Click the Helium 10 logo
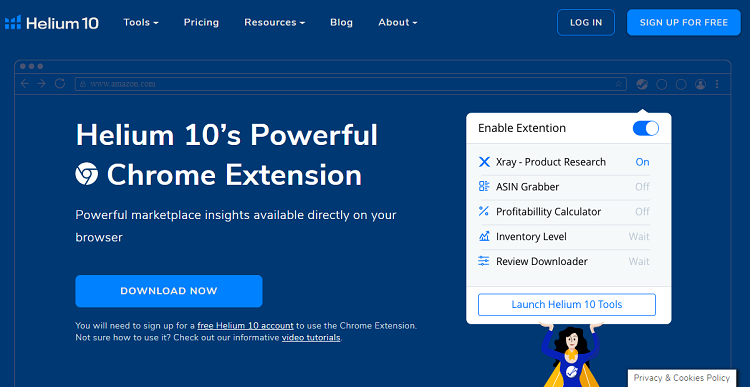Image resolution: width=750 pixels, height=387 pixels. pos(51,22)
